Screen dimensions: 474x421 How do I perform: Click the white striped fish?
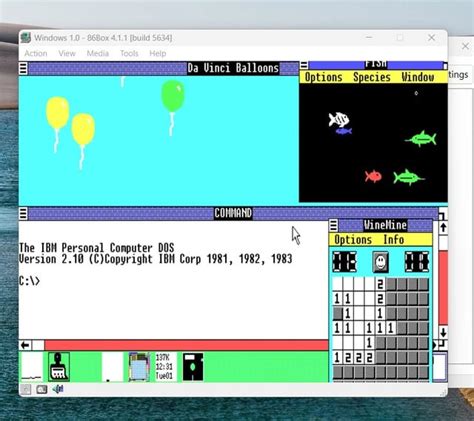pos(339,120)
